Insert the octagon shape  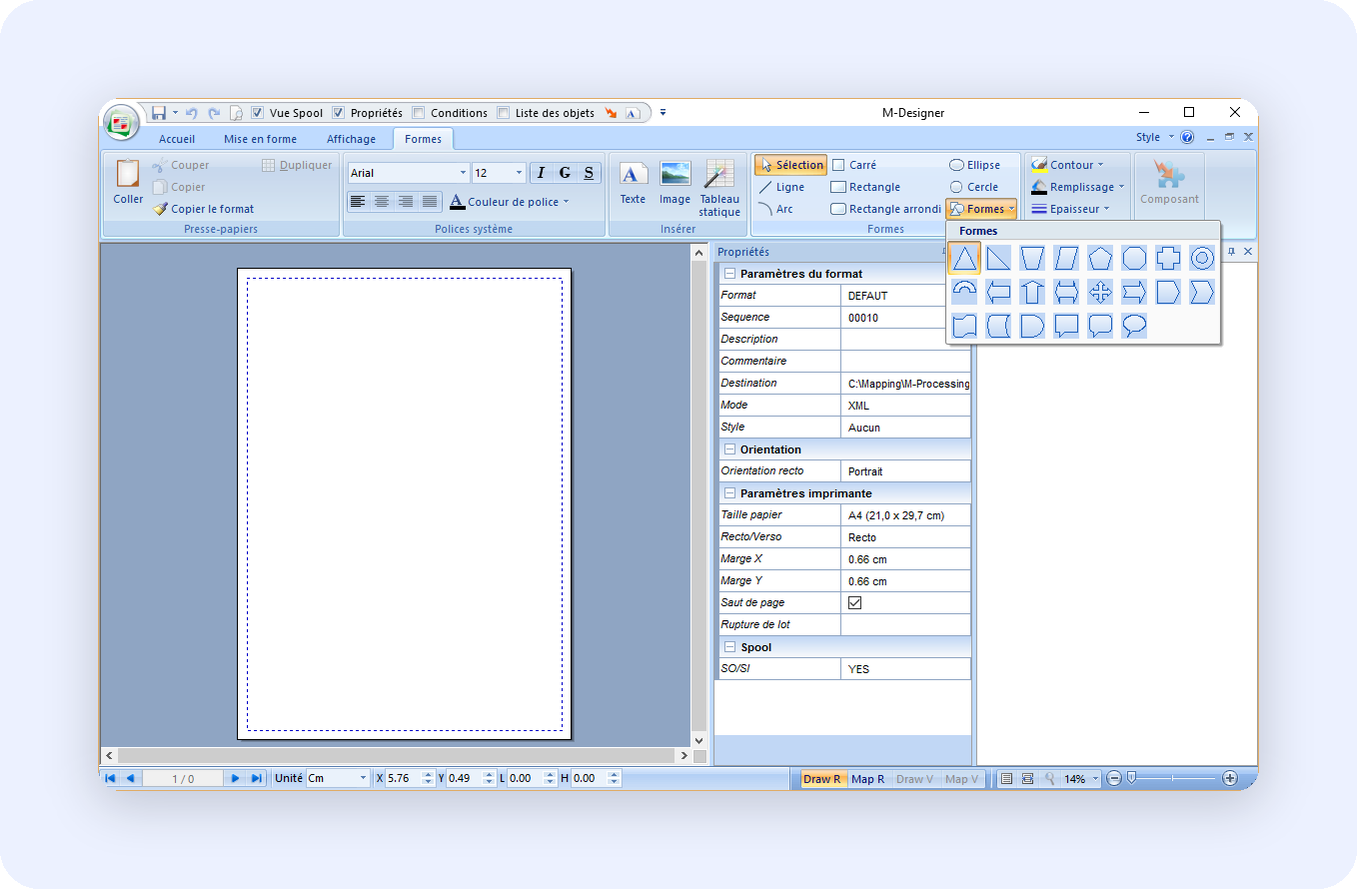coord(1134,259)
